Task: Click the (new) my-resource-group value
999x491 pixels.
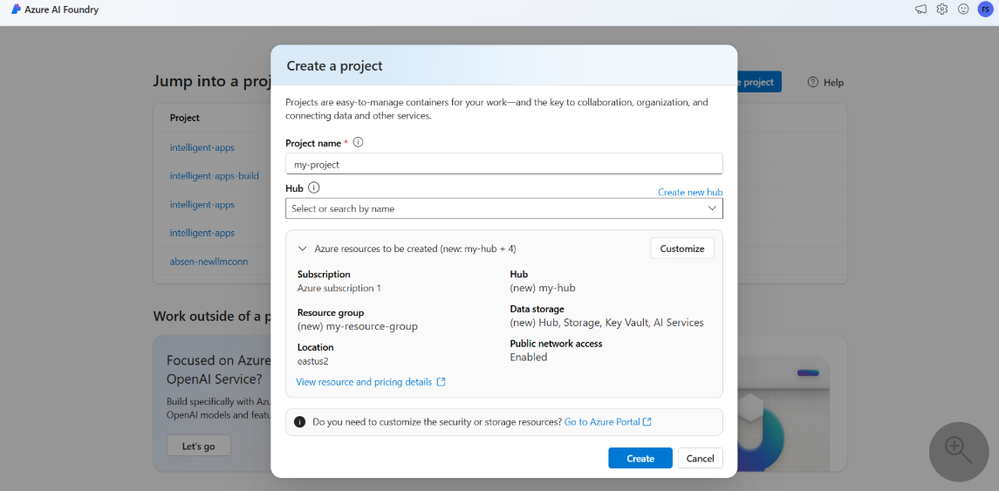Action: coord(357,327)
